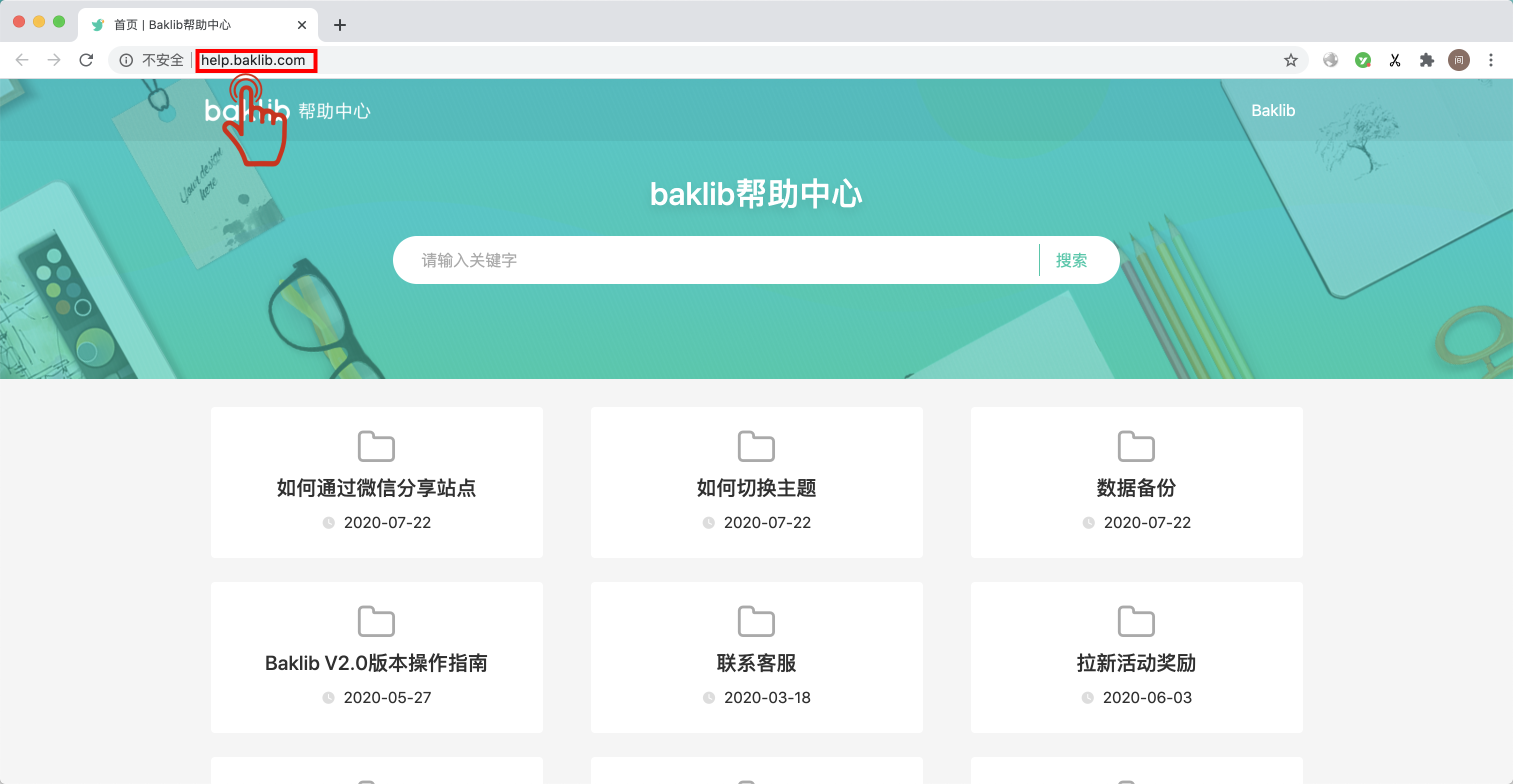Open the Extensions puzzle icon
Viewport: 1513px width, 784px height.
point(1426,60)
